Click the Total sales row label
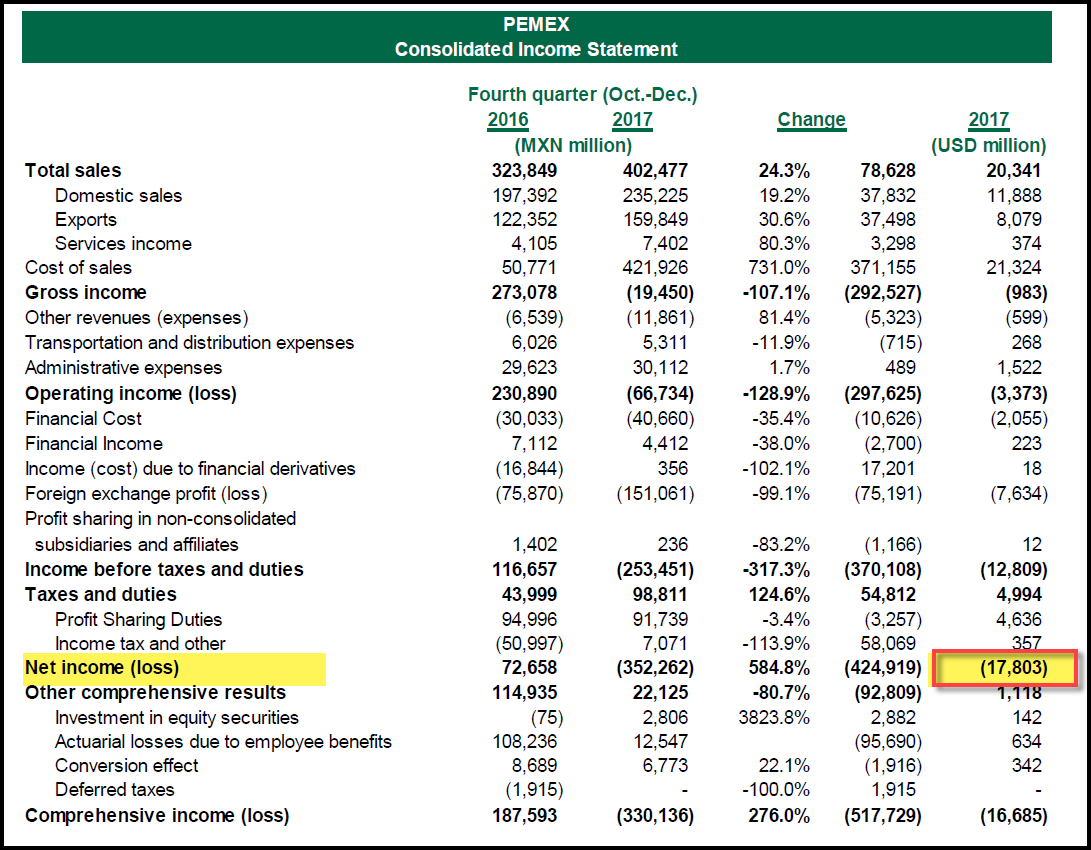 coord(73,170)
